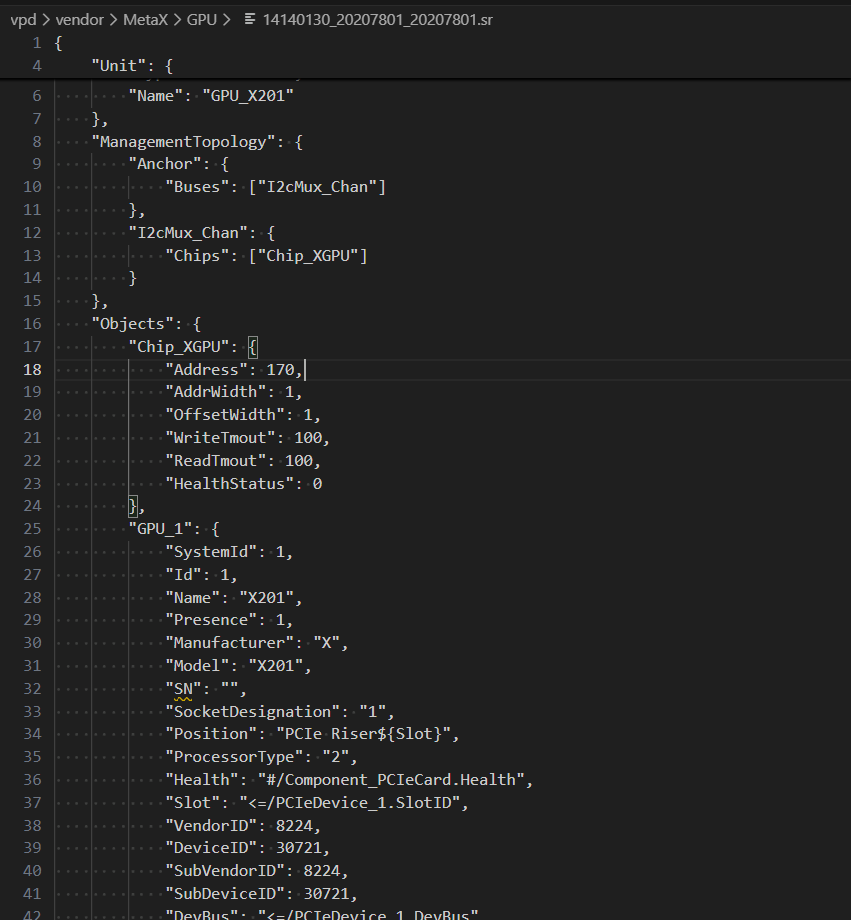Select the GPU breadcrumb folder

coord(201,19)
